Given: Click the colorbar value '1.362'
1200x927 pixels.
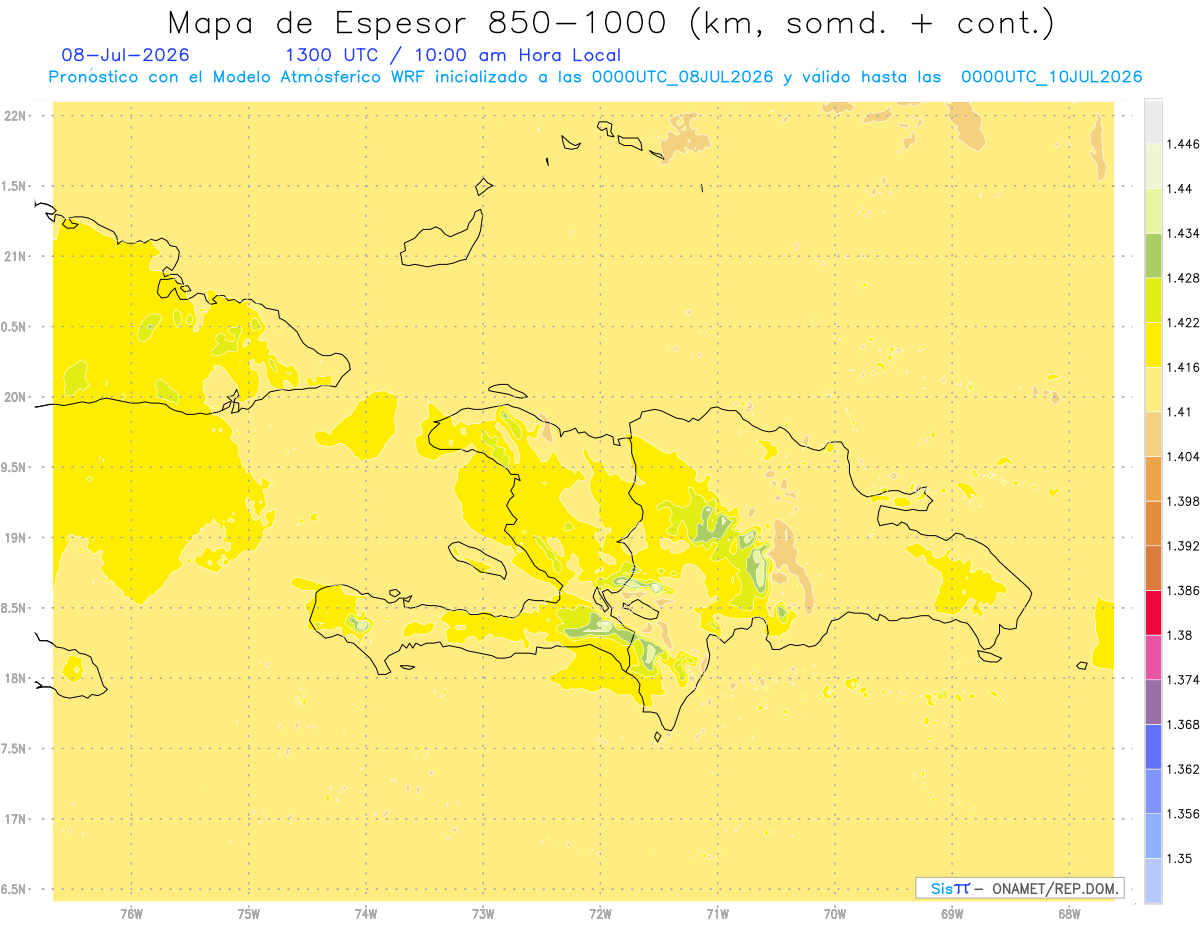Looking at the screenshot, I should coord(1182,769).
